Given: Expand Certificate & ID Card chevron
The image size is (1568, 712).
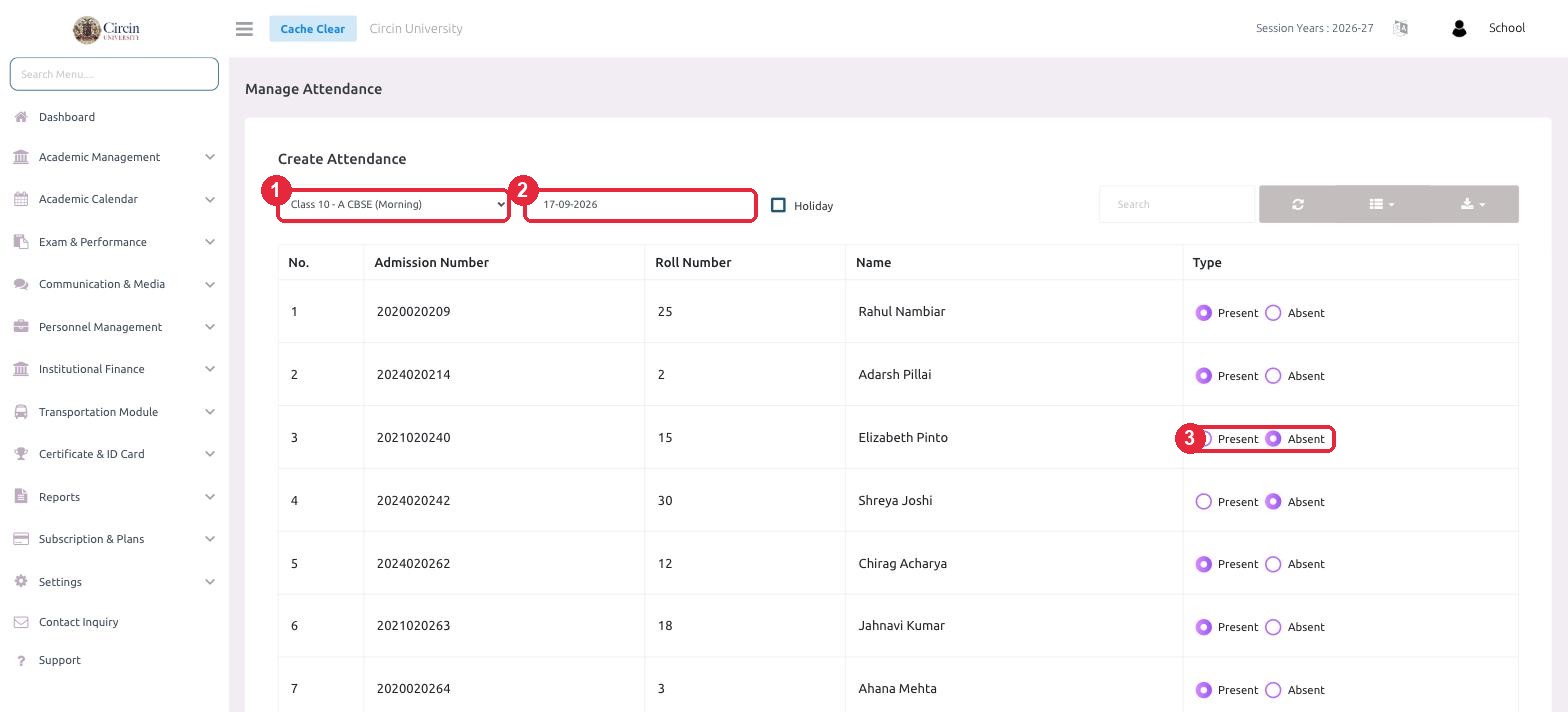Looking at the screenshot, I should click(x=209, y=454).
